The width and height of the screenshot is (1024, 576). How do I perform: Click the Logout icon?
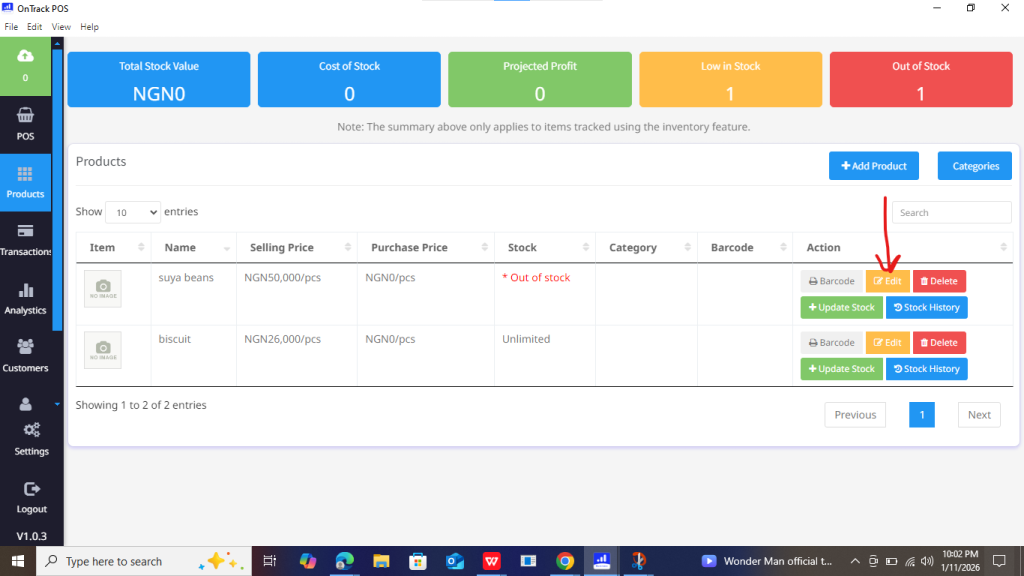pos(31,489)
